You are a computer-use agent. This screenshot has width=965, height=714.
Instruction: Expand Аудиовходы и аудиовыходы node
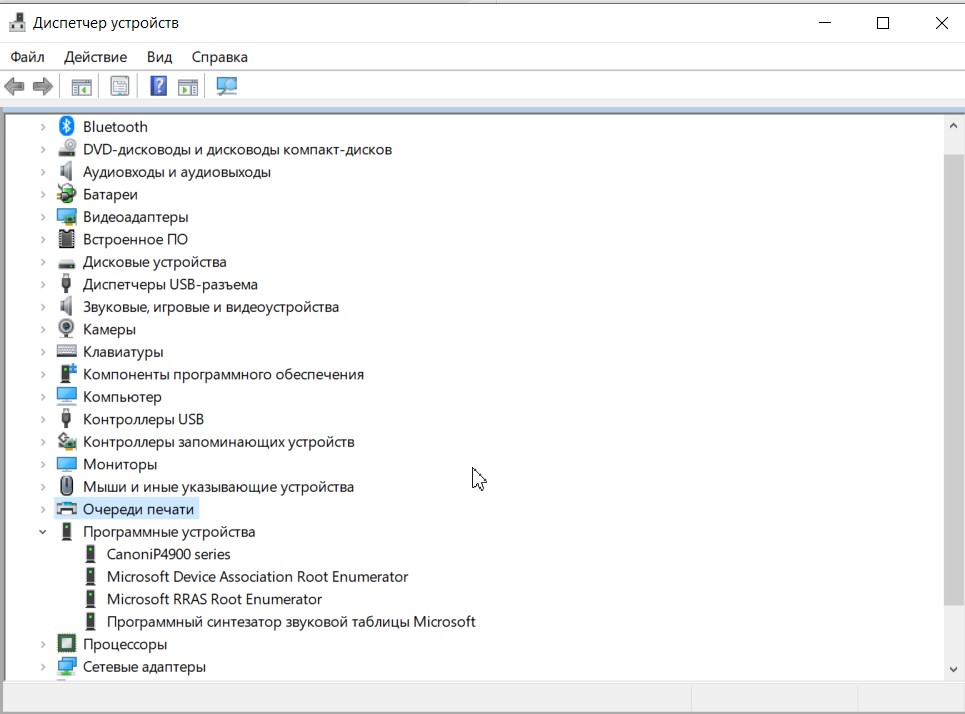(42, 172)
